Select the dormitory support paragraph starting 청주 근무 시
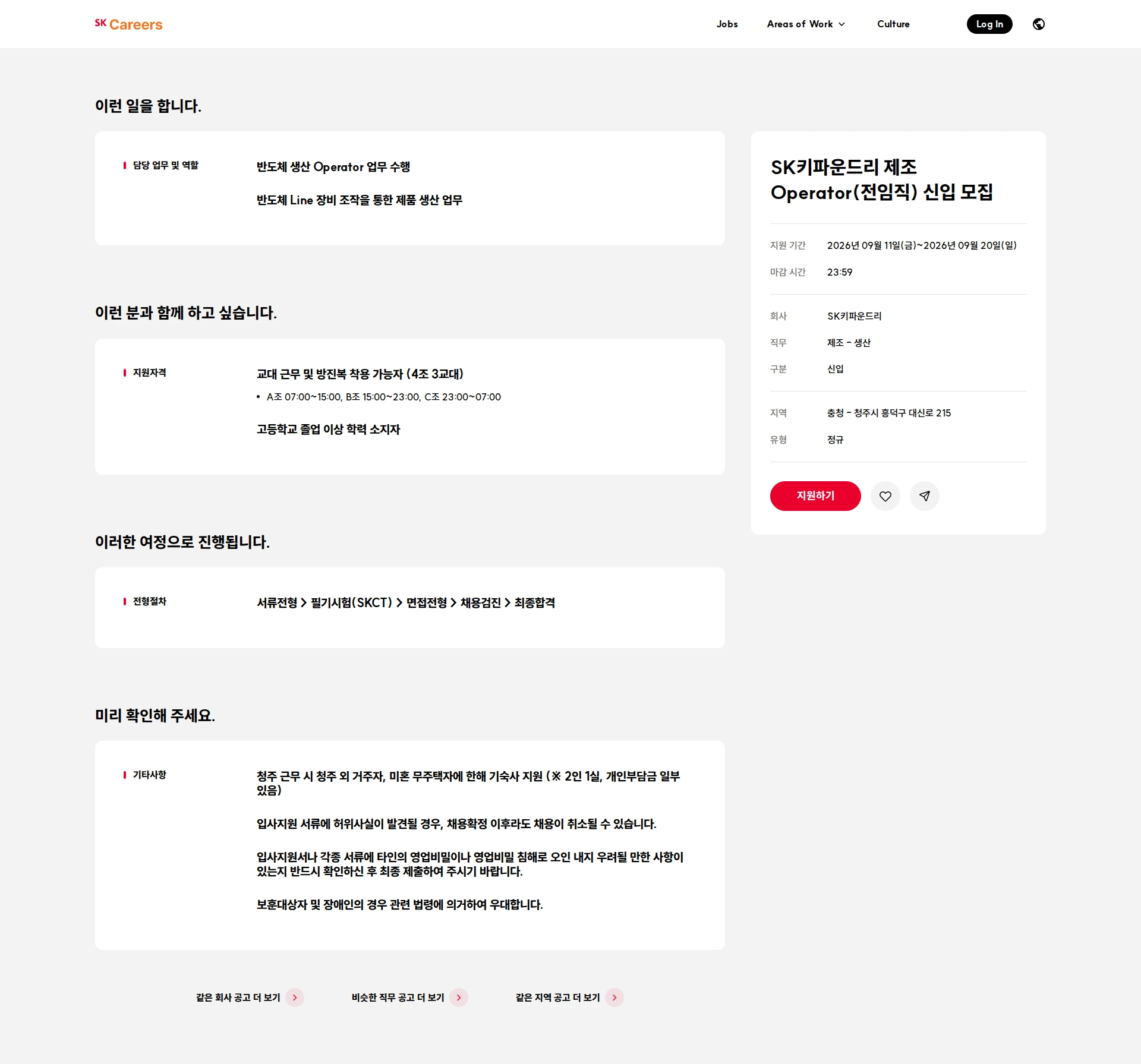This screenshot has height=1064, width=1141. 468,784
